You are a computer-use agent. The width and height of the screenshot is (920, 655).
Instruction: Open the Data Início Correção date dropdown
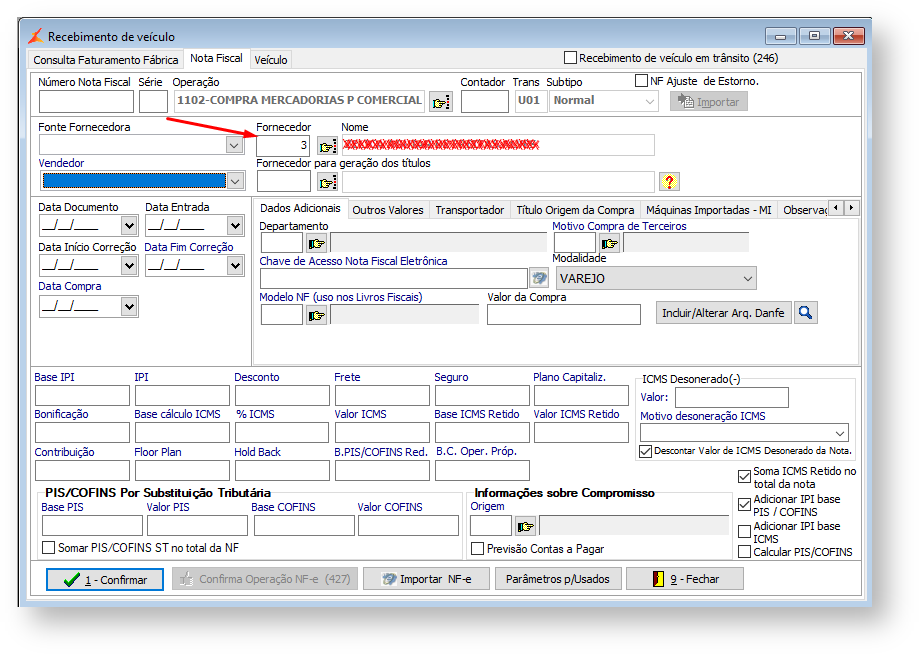[x=129, y=266]
